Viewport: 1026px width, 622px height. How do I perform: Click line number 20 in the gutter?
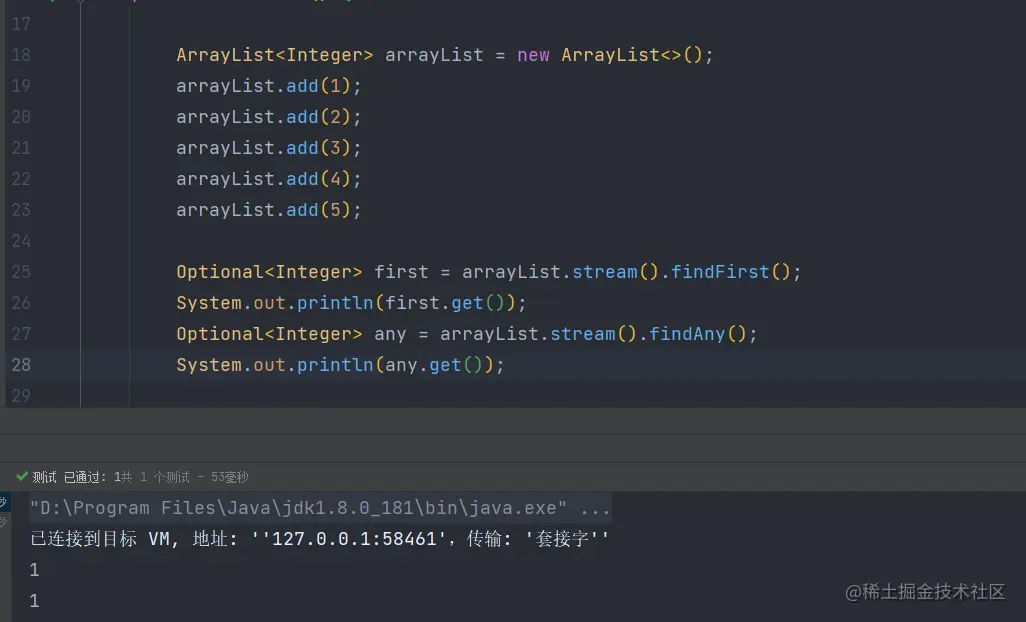(x=21, y=117)
